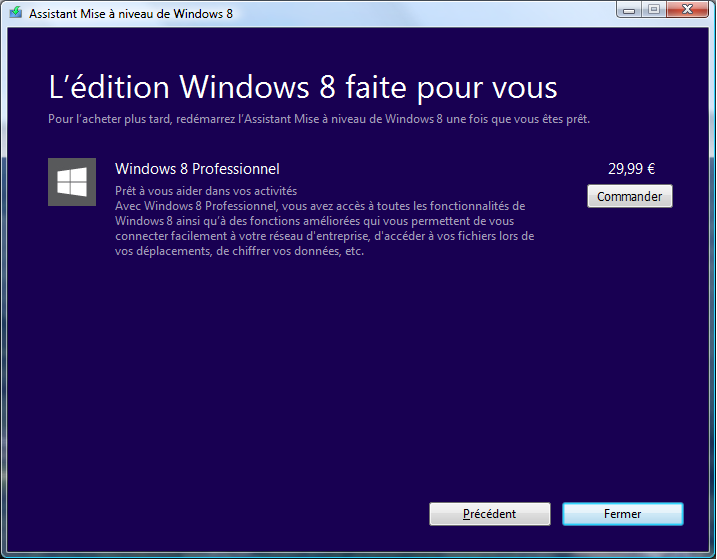Viewport: 717px width, 560px height.
Task: Click the Assistant app icon in title bar
Action: point(15,13)
